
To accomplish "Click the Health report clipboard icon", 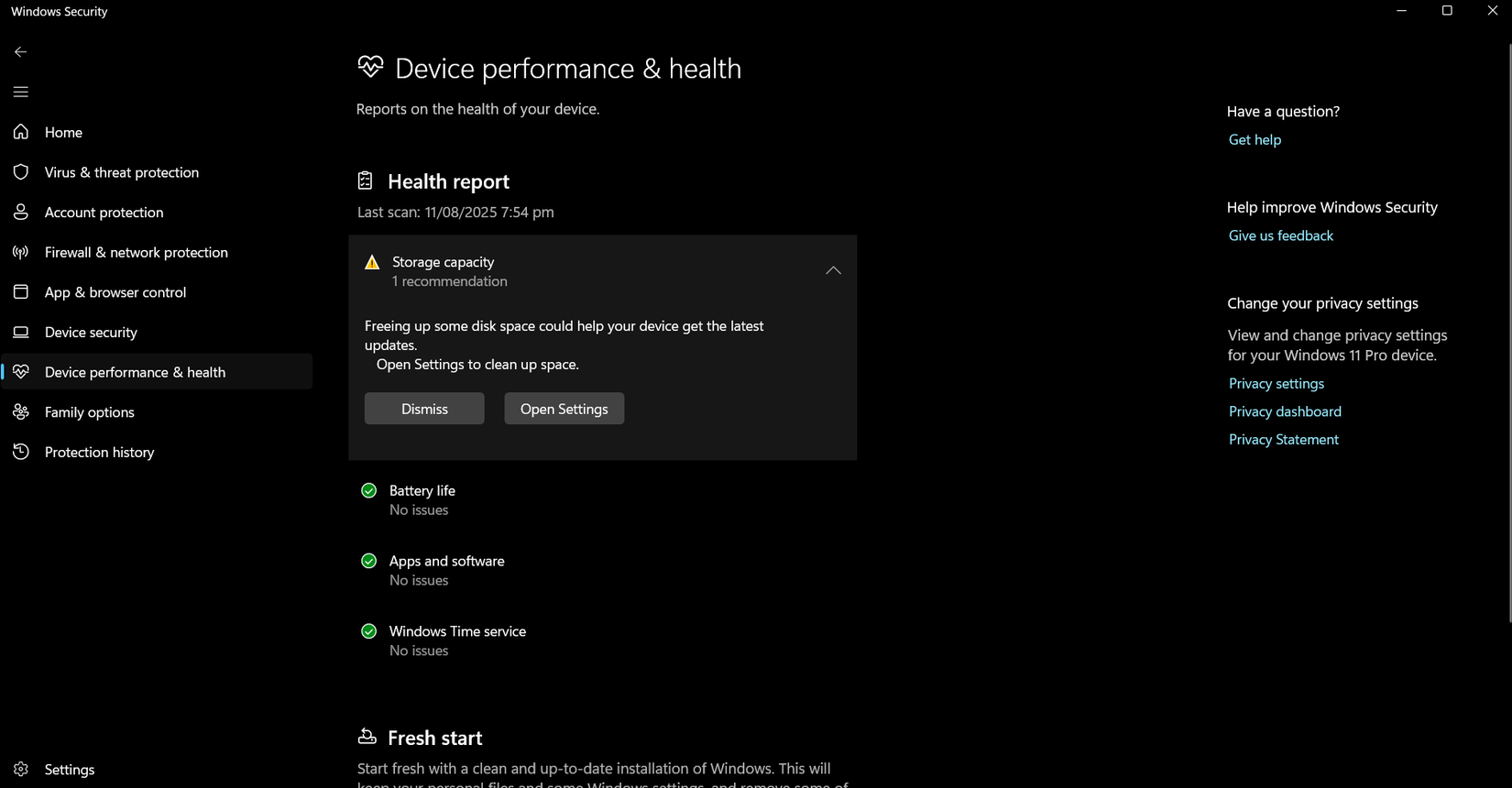I will (x=366, y=181).
